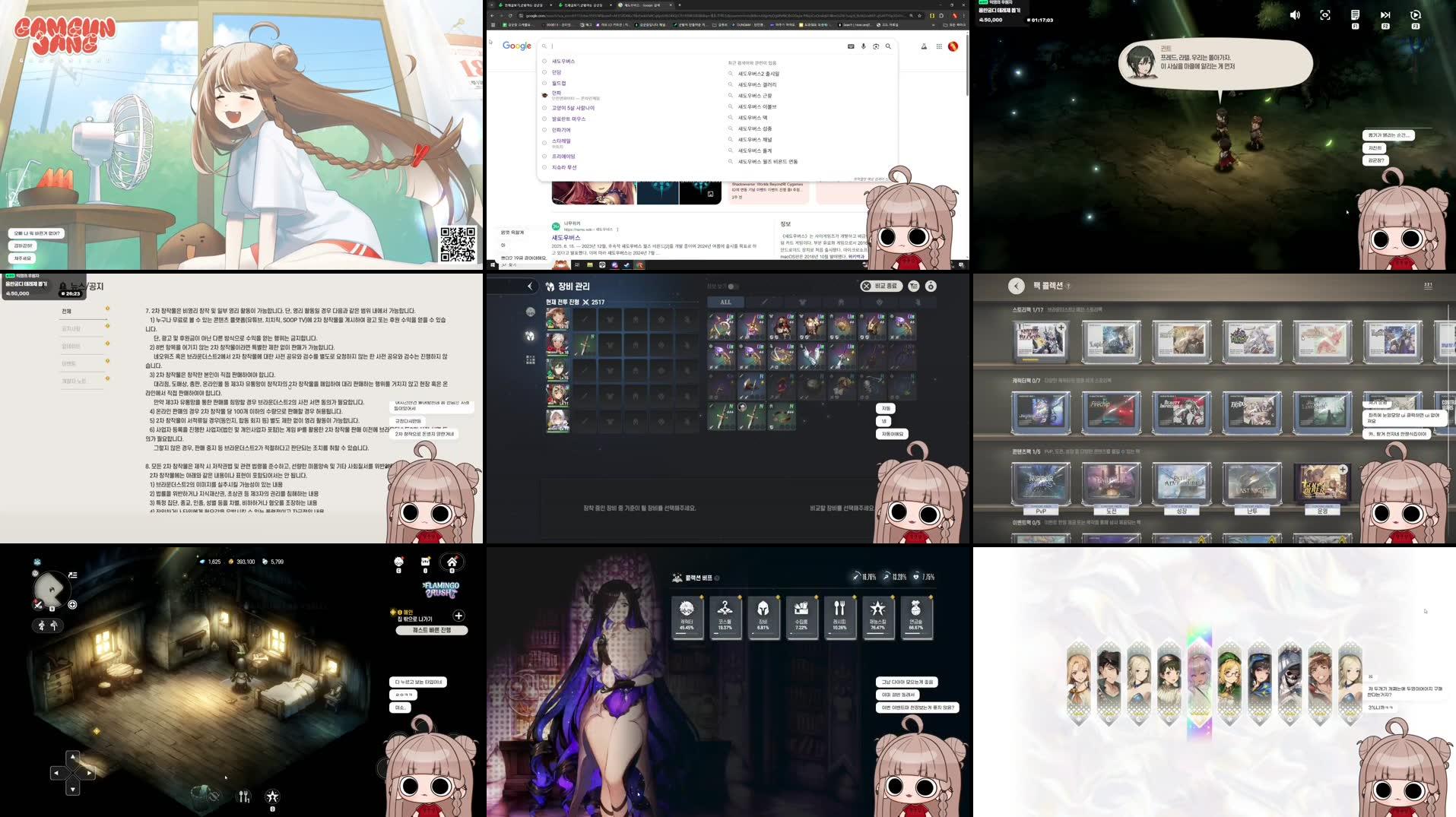Click the right arrow on the D-pad
The image size is (1456, 817).
click(x=89, y=773)
